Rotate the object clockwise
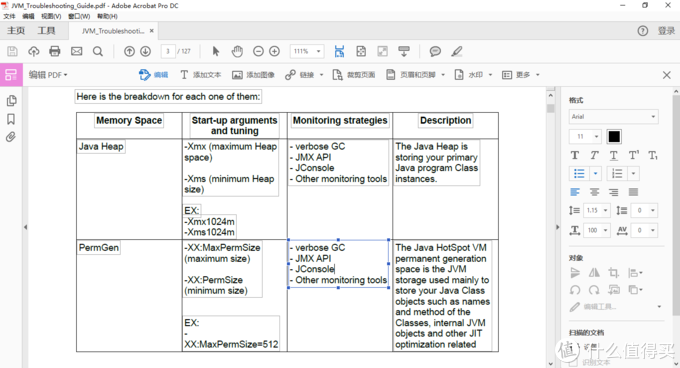This screenshot has height=368, width=680. point(594,290)
